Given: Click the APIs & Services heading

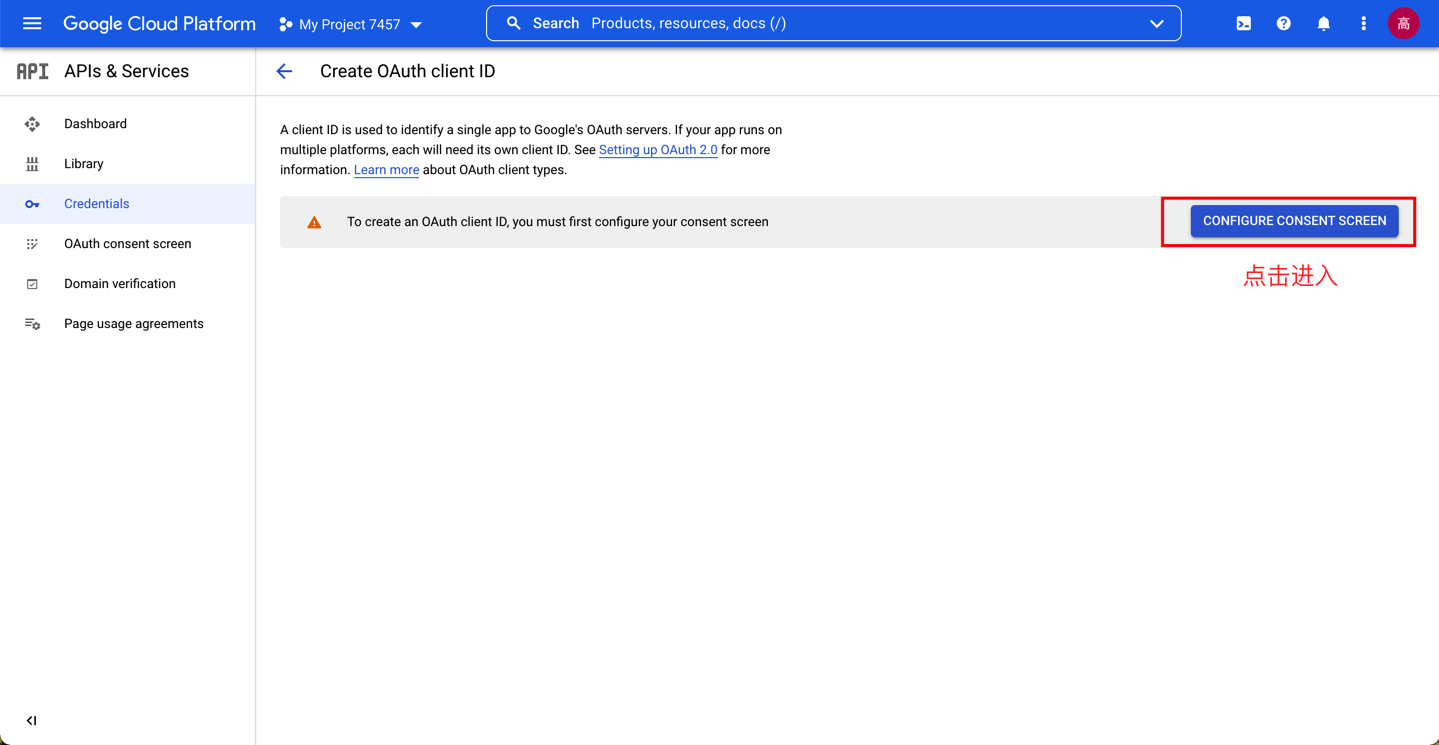Looking at the screenshot, I should (x=126, y=71).
